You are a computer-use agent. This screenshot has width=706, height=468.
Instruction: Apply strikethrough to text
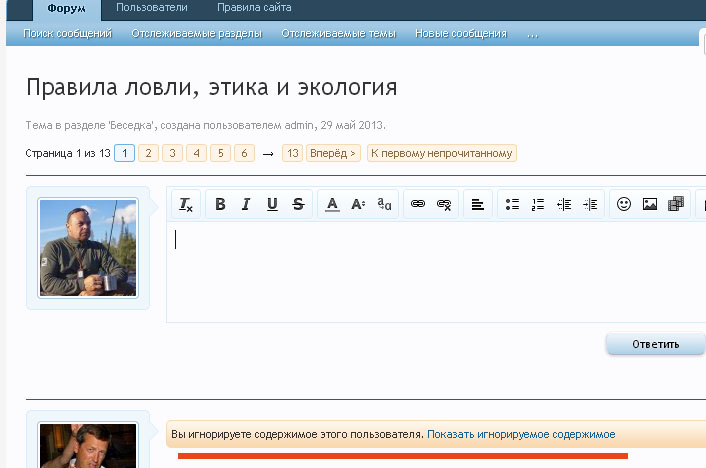pyautogui.click(x=298, y=204)
